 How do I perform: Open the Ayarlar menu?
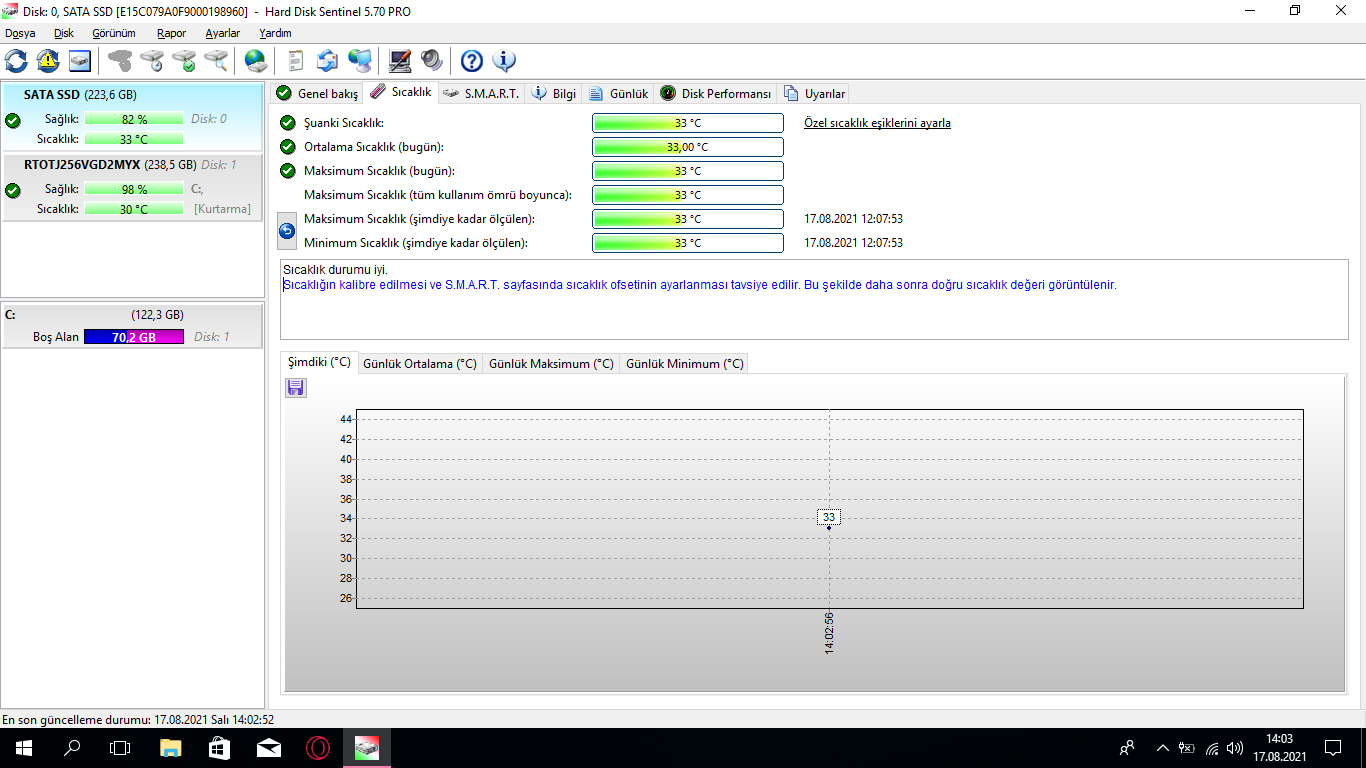click(223, 33)
